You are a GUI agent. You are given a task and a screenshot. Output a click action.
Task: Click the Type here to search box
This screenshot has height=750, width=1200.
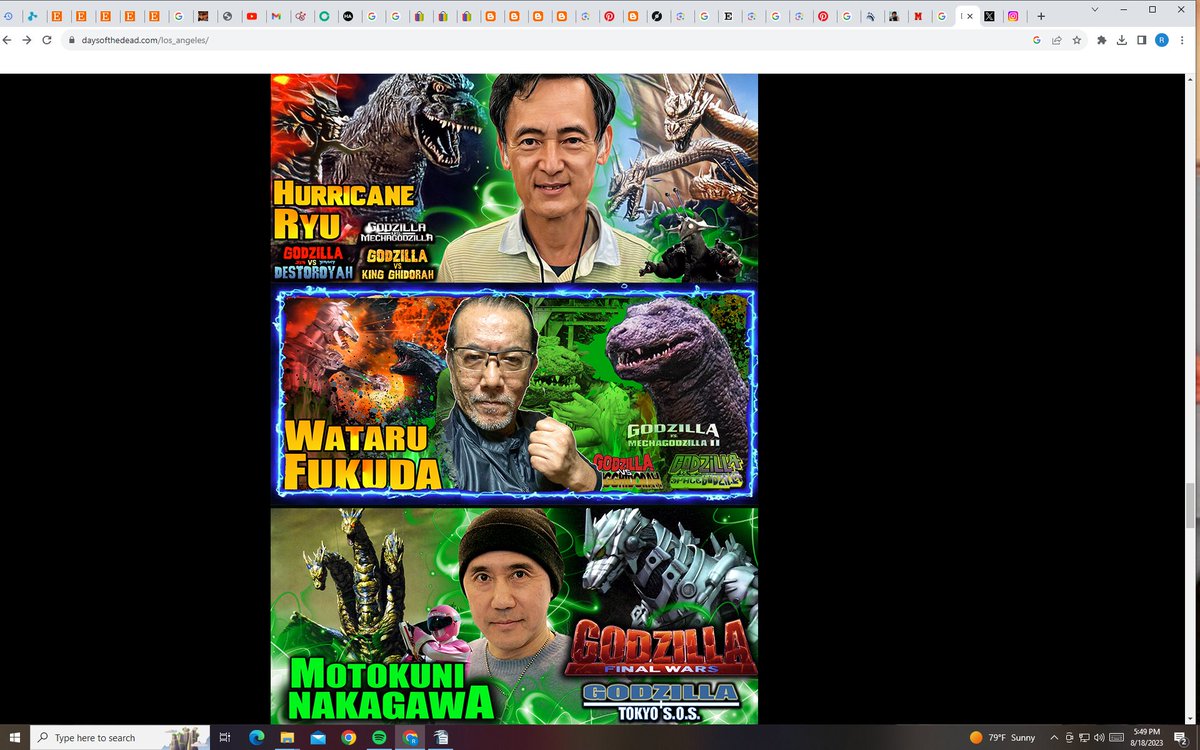point(120,738)
